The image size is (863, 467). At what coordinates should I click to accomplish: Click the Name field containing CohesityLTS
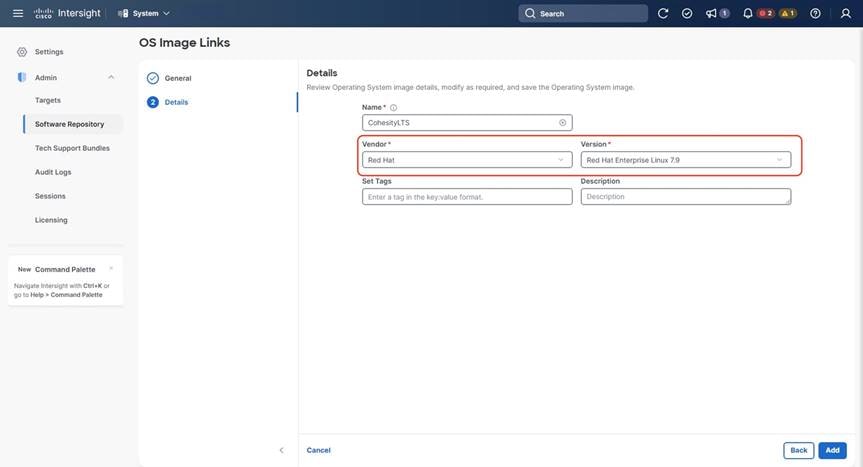[x=467, y=123]
